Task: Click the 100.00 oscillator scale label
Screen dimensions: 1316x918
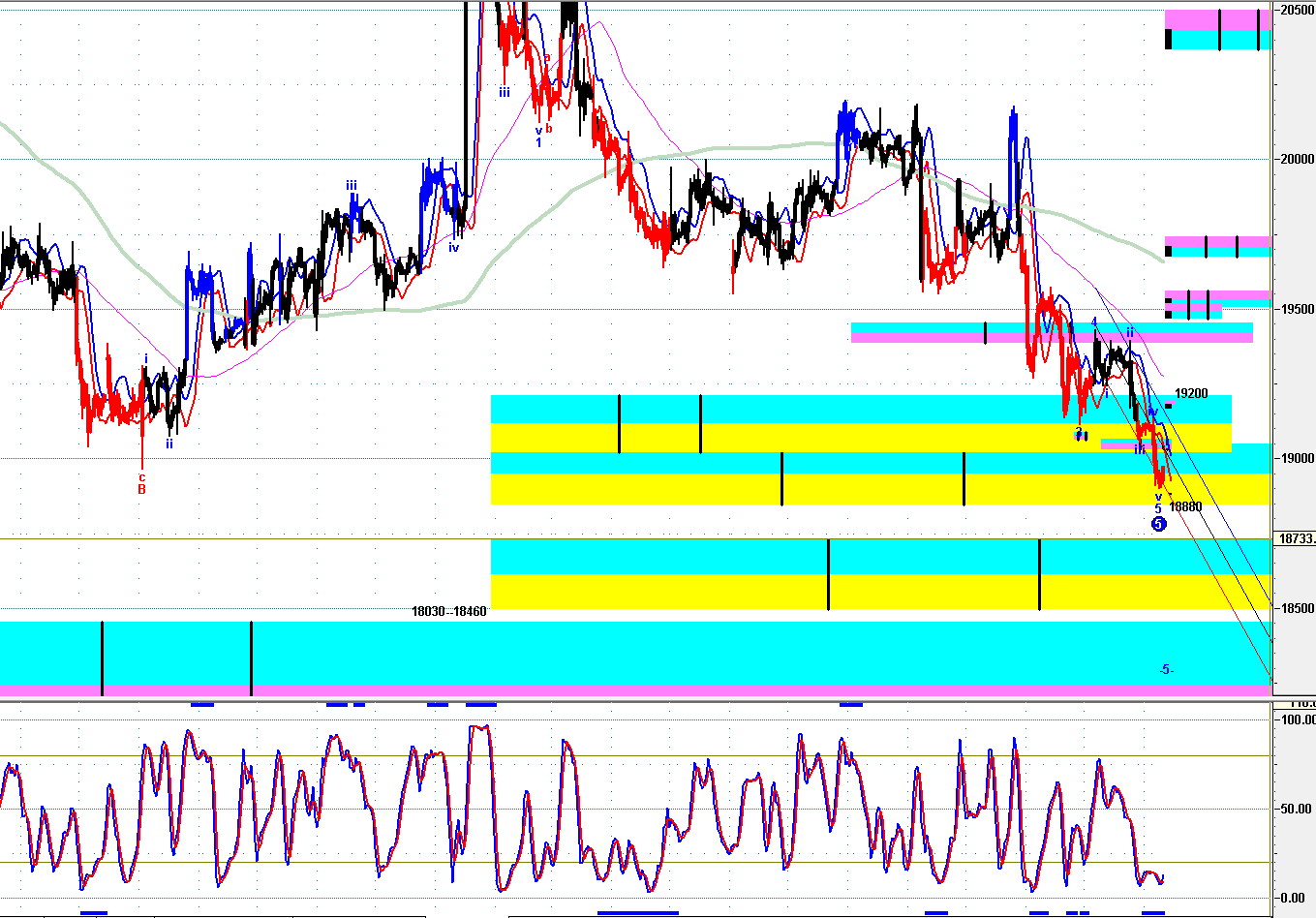Action: (x=1298, y=719)
